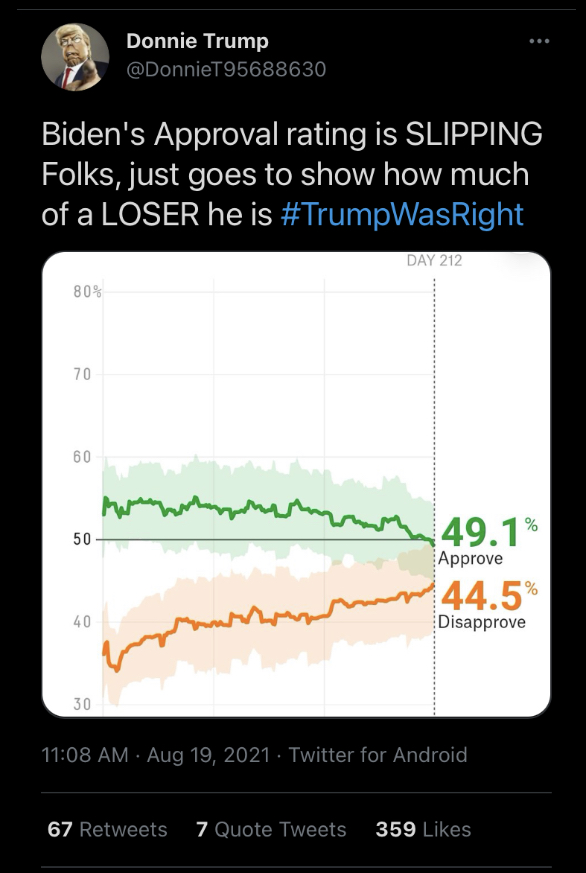View the 67 Retweets list
This screenshot has height=873, width=586.
(x=107, y=830)
